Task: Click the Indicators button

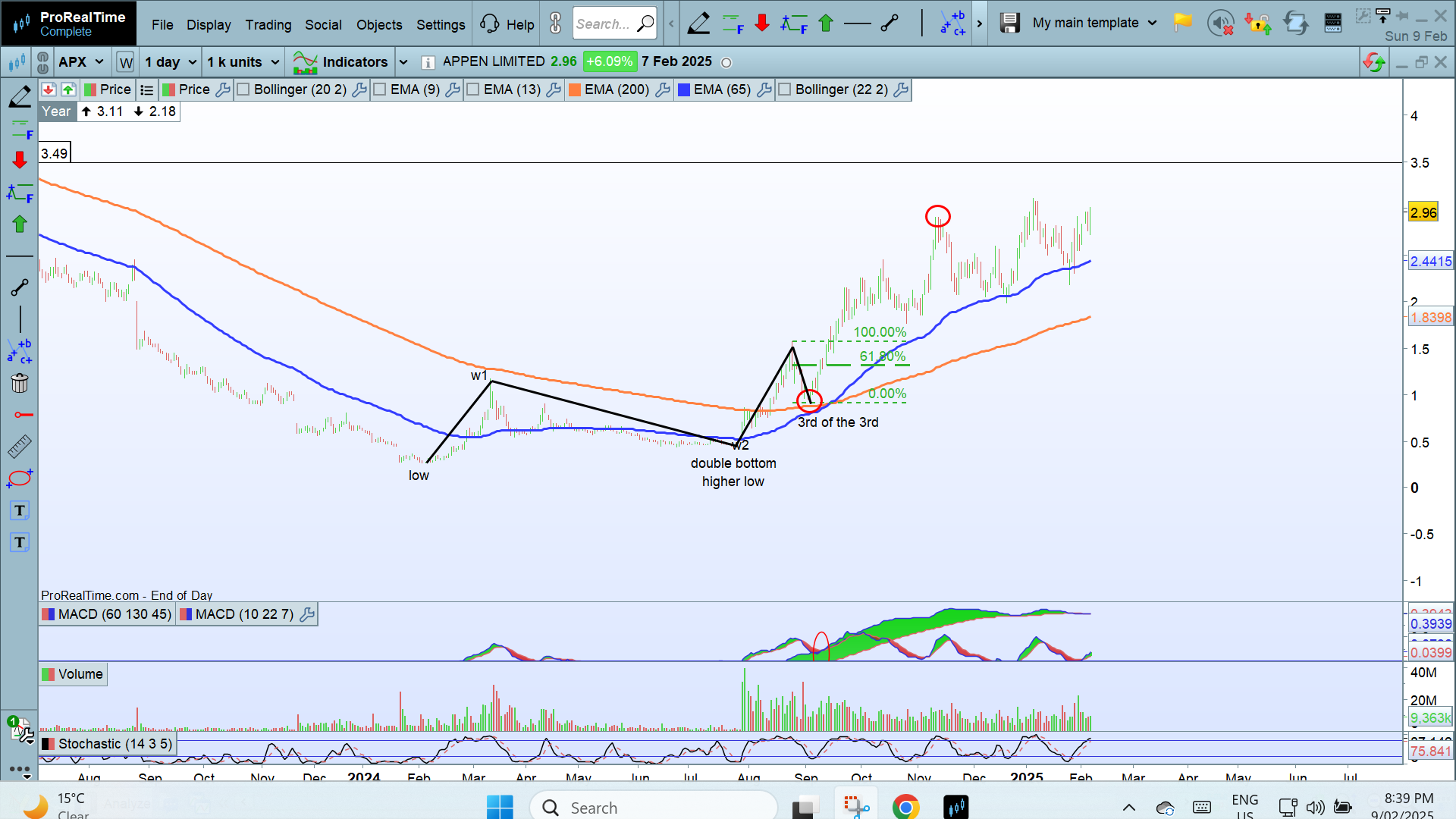Action: [x=340, y=62]
